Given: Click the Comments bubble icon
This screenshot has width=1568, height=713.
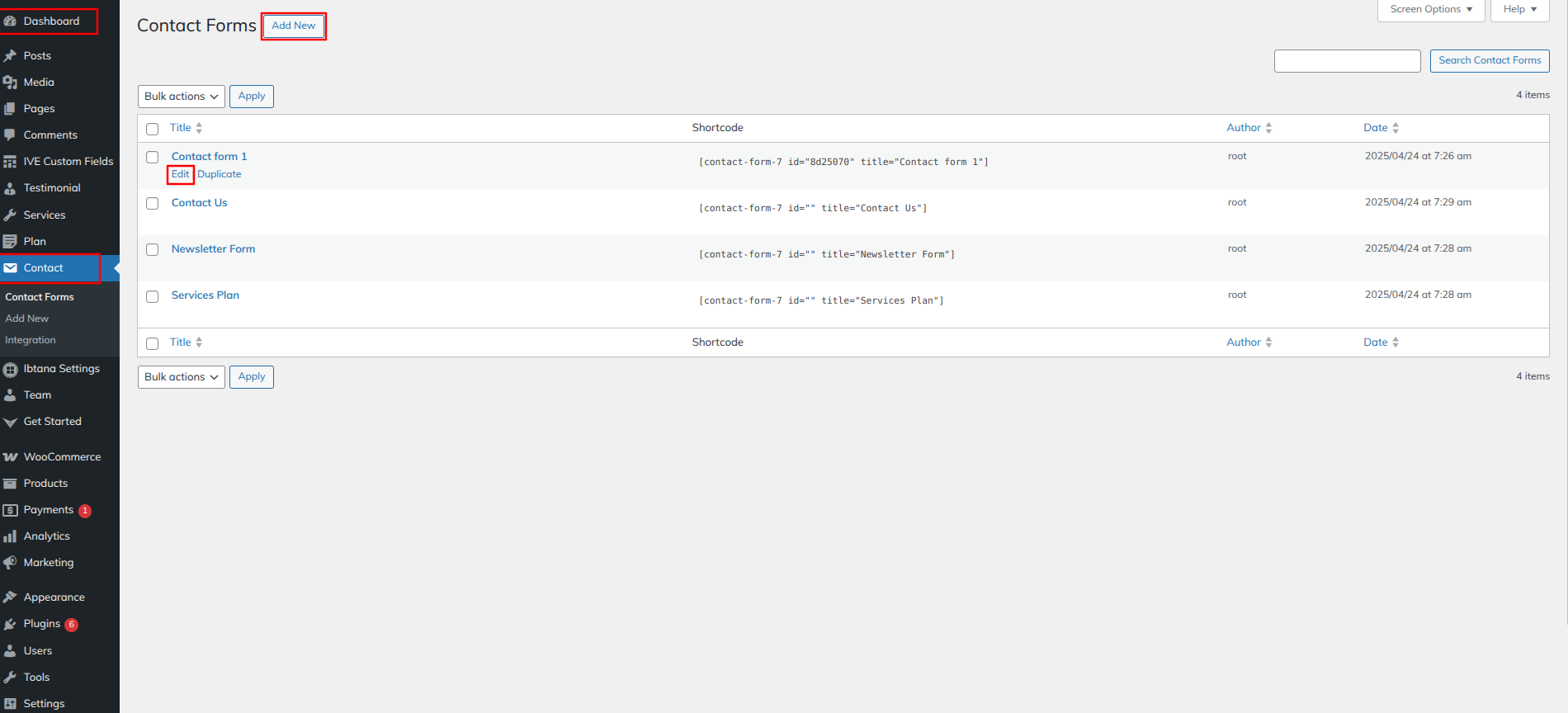Looking at the screenshot, I should point(10,135).
